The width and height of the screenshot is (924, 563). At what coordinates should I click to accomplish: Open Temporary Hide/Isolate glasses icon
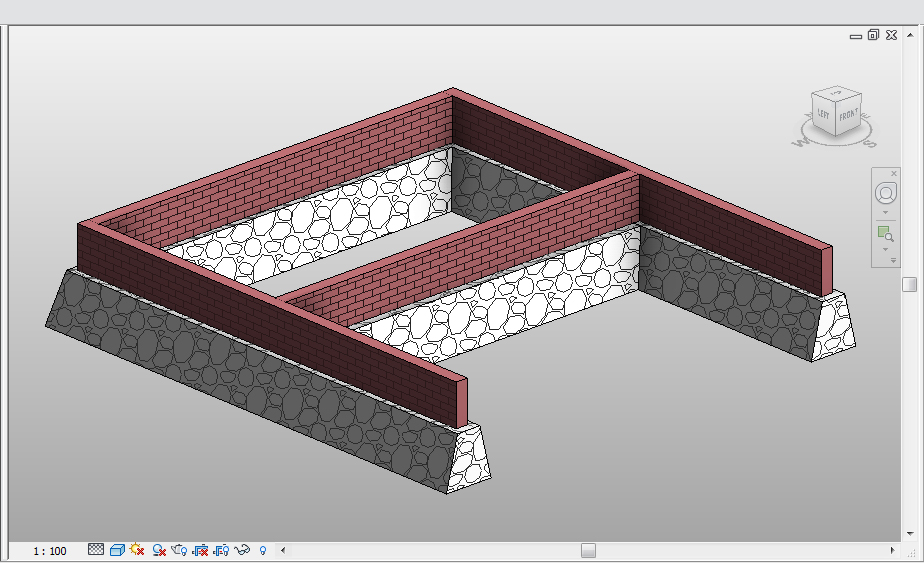click(x=242, y=550)
